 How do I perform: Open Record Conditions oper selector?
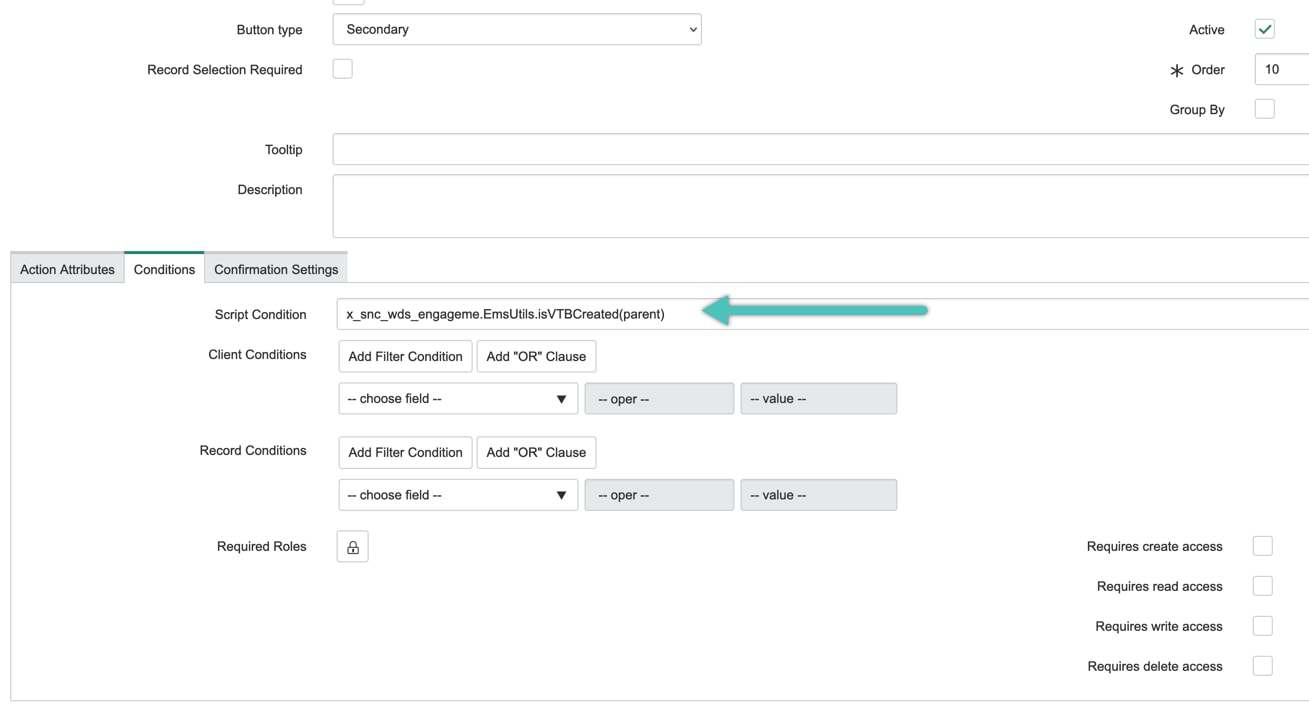pos(659,495)
